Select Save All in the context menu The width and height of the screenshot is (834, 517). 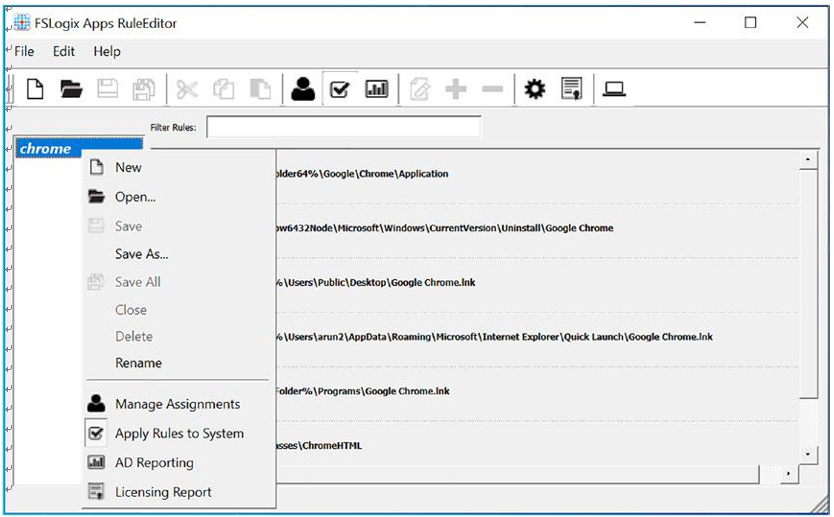(179, 282)
